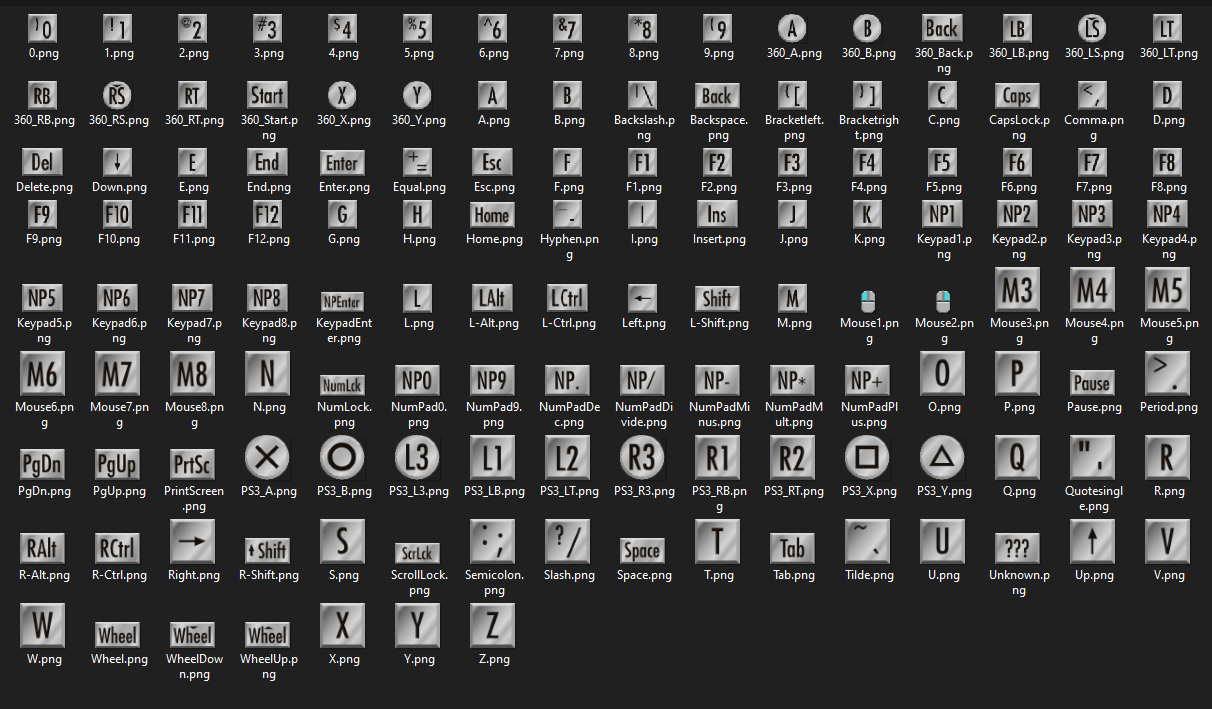Click the Slash.png key icon
Viewport: 1212px width, 709px height.
pos(567,541)
